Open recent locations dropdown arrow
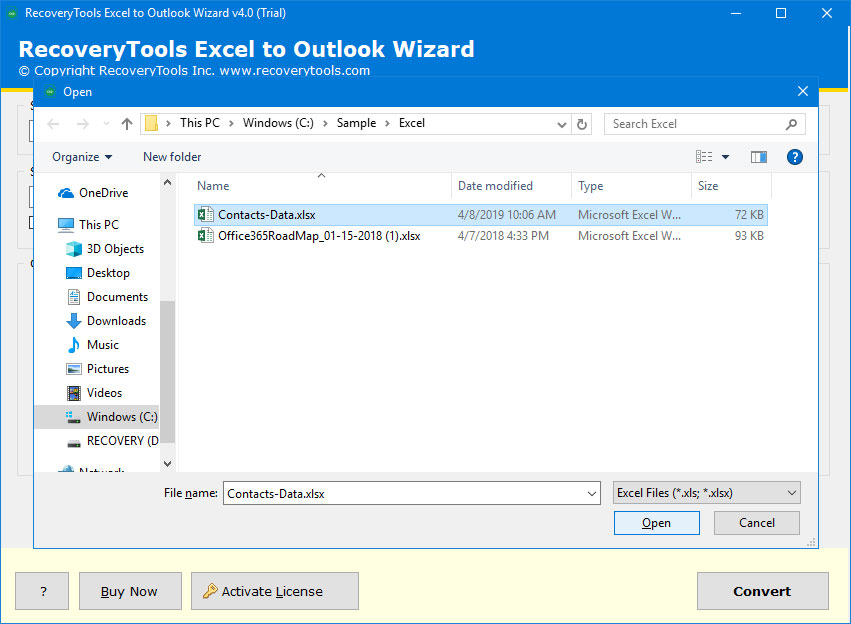 tap(106, 124)
